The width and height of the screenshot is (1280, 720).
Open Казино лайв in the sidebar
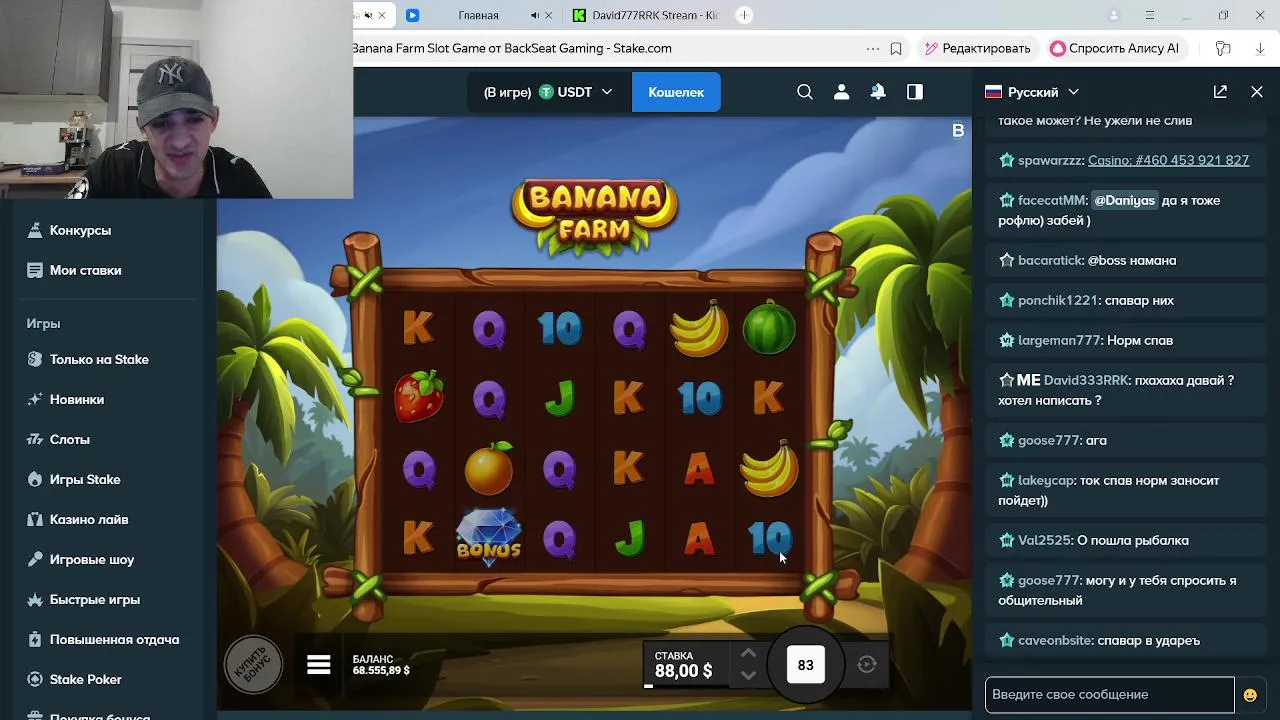[89, 519]
